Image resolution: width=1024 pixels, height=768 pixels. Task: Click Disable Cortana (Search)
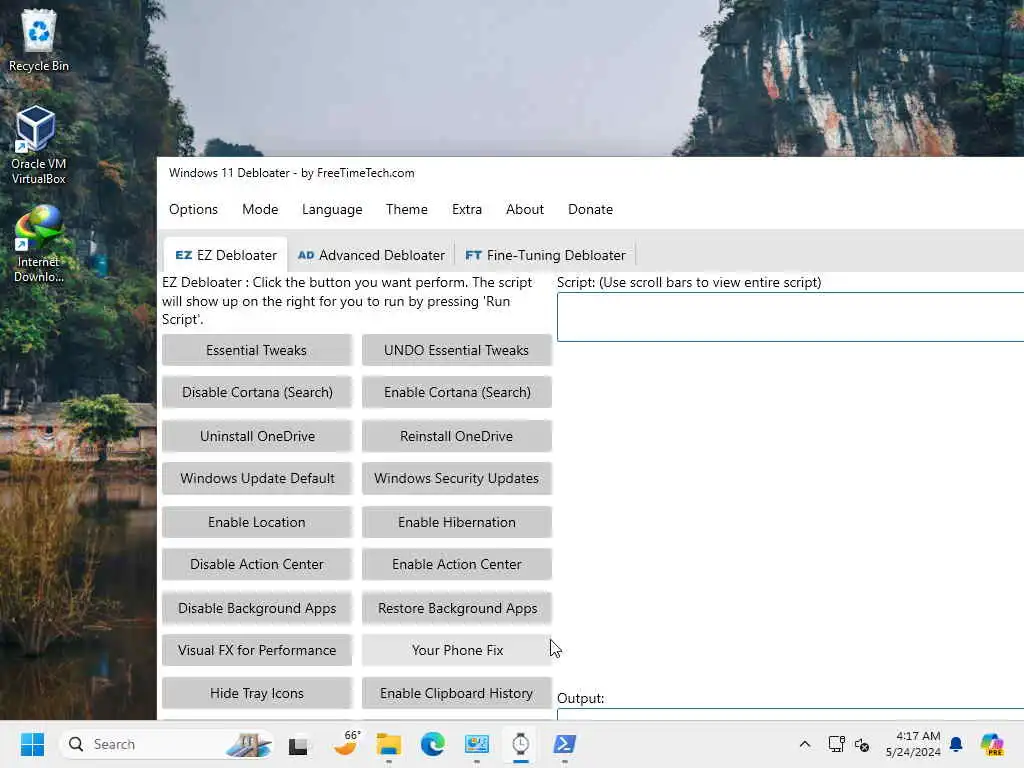(257, 392)
